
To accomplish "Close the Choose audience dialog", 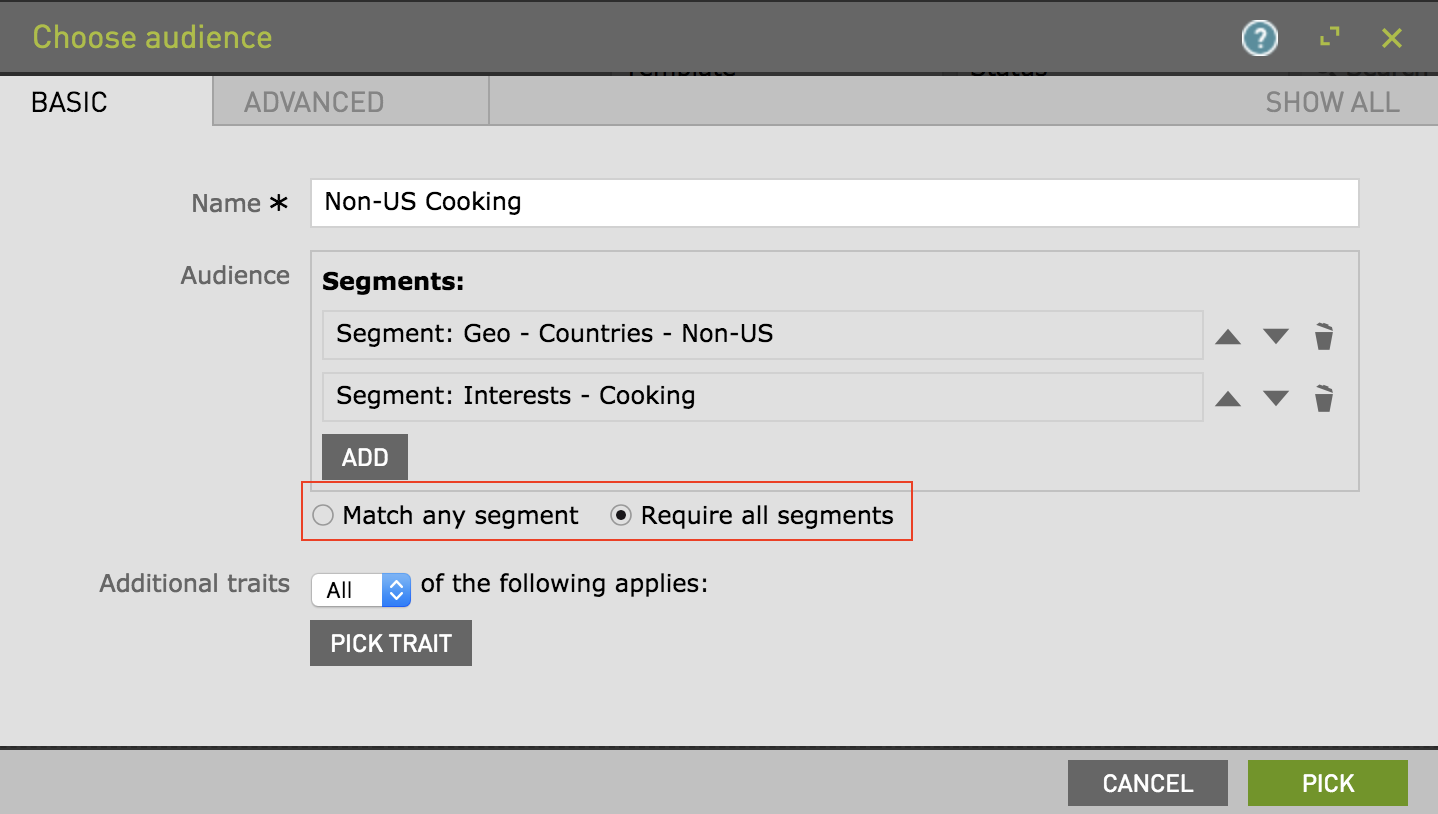I will coord(1391,38).
